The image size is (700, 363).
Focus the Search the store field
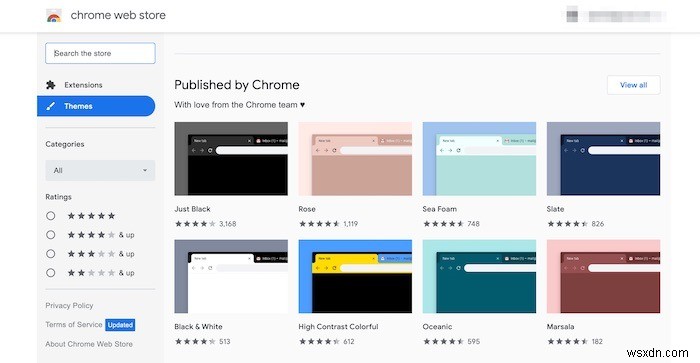tap(100, 53)
